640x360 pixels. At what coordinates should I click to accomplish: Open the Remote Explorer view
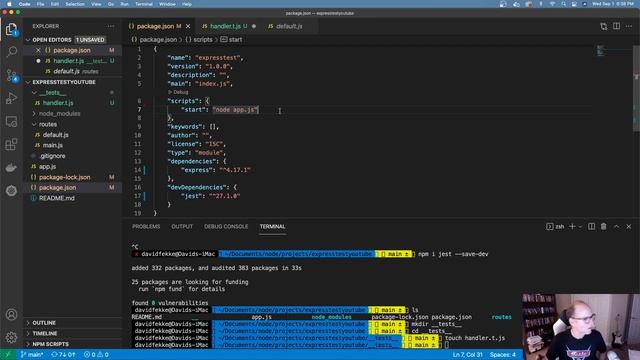11,121
